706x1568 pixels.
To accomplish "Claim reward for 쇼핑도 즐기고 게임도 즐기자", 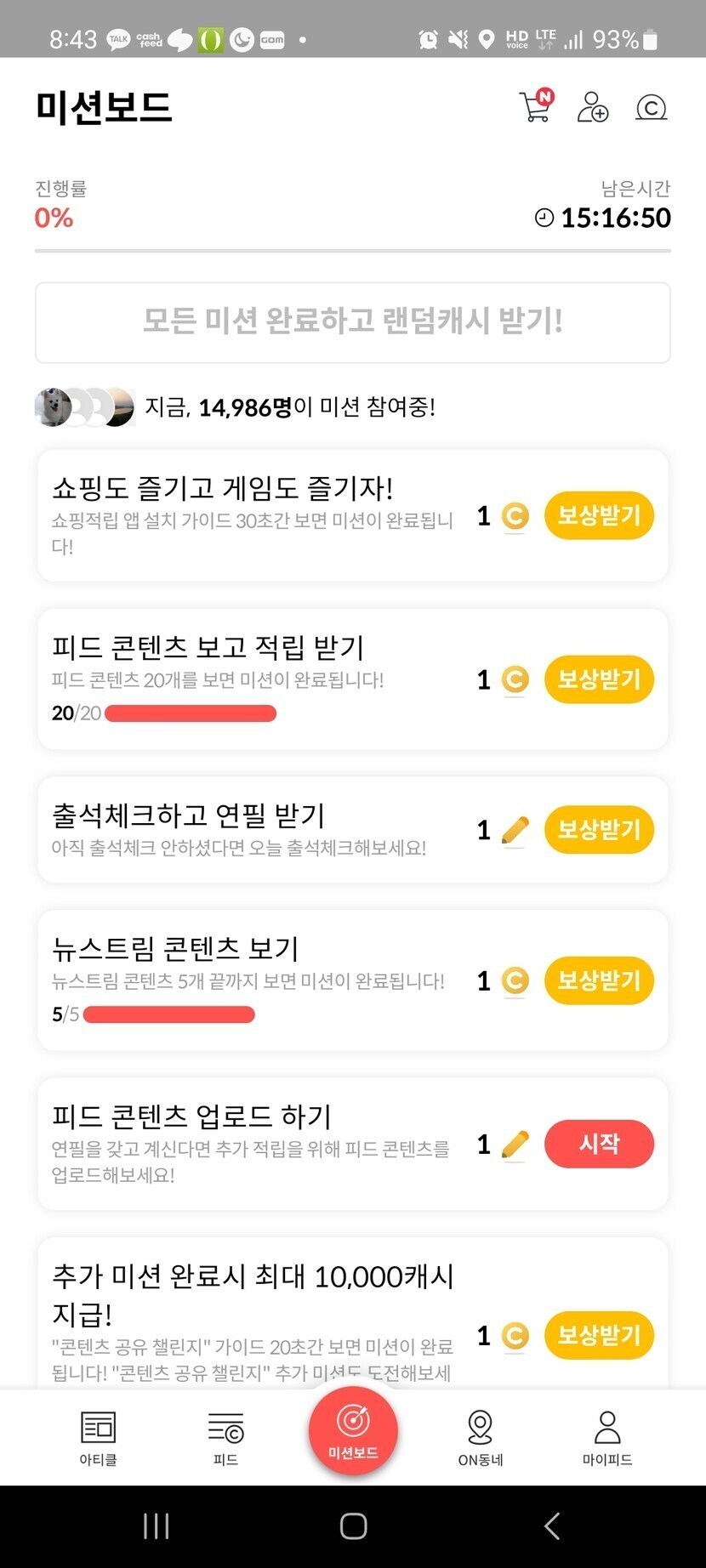I will click(x=599, y=515).
